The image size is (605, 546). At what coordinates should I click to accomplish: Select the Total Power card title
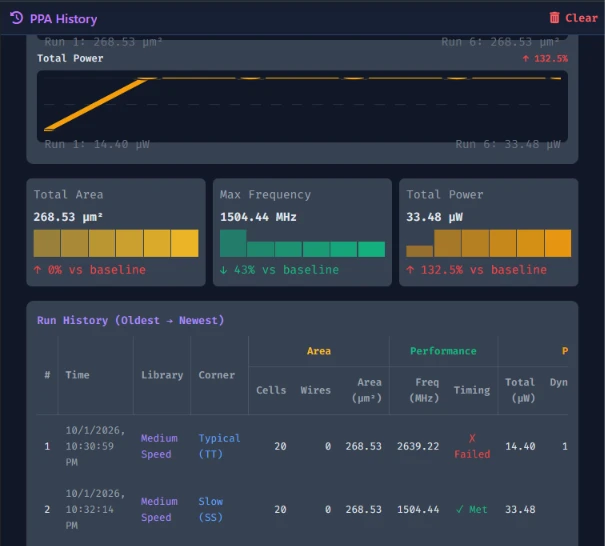point(444,194)
